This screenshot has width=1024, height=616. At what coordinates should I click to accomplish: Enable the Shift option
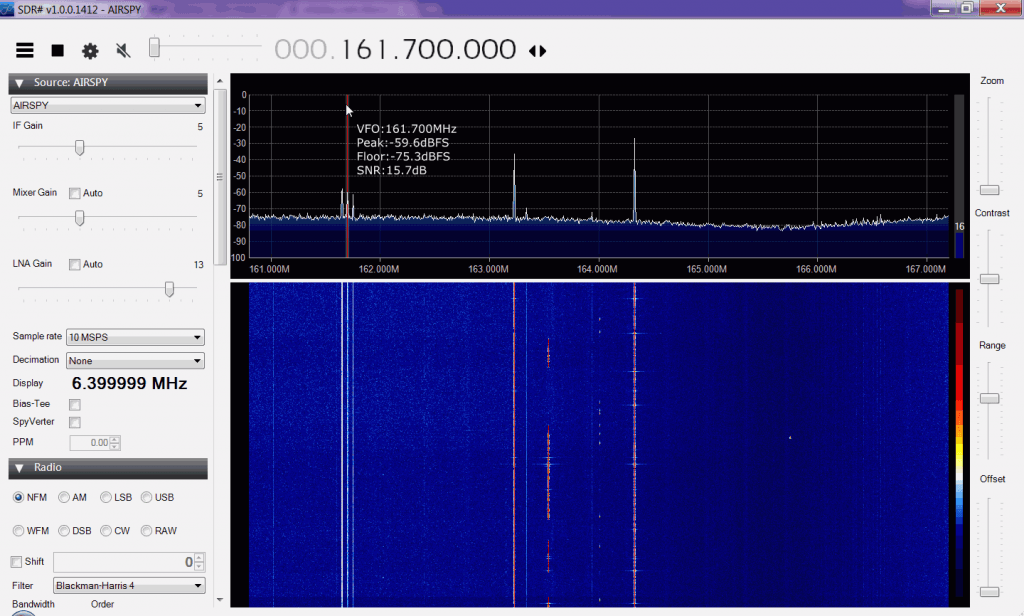point(17,561)
